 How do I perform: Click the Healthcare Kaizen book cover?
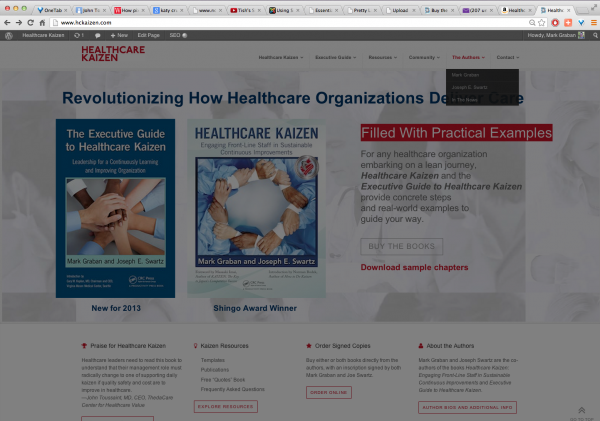[x=256, y=208]
